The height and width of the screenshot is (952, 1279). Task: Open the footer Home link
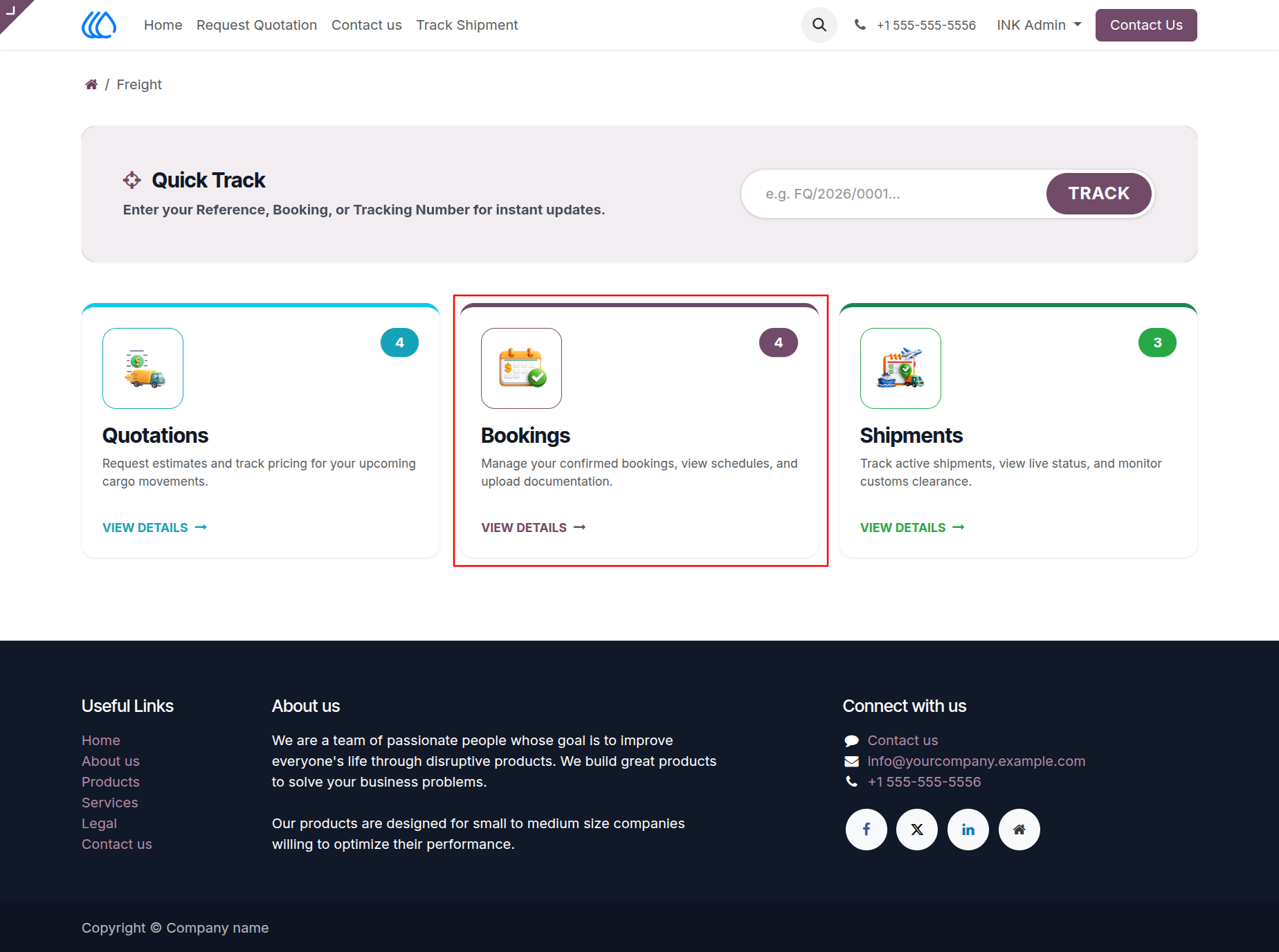(101, 740)
